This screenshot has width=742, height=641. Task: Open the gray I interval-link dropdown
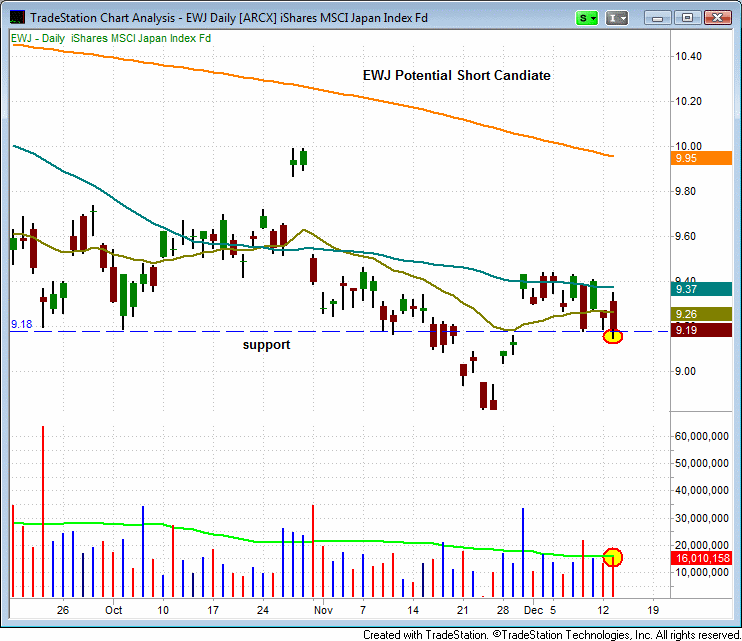[x=617, y=18]
